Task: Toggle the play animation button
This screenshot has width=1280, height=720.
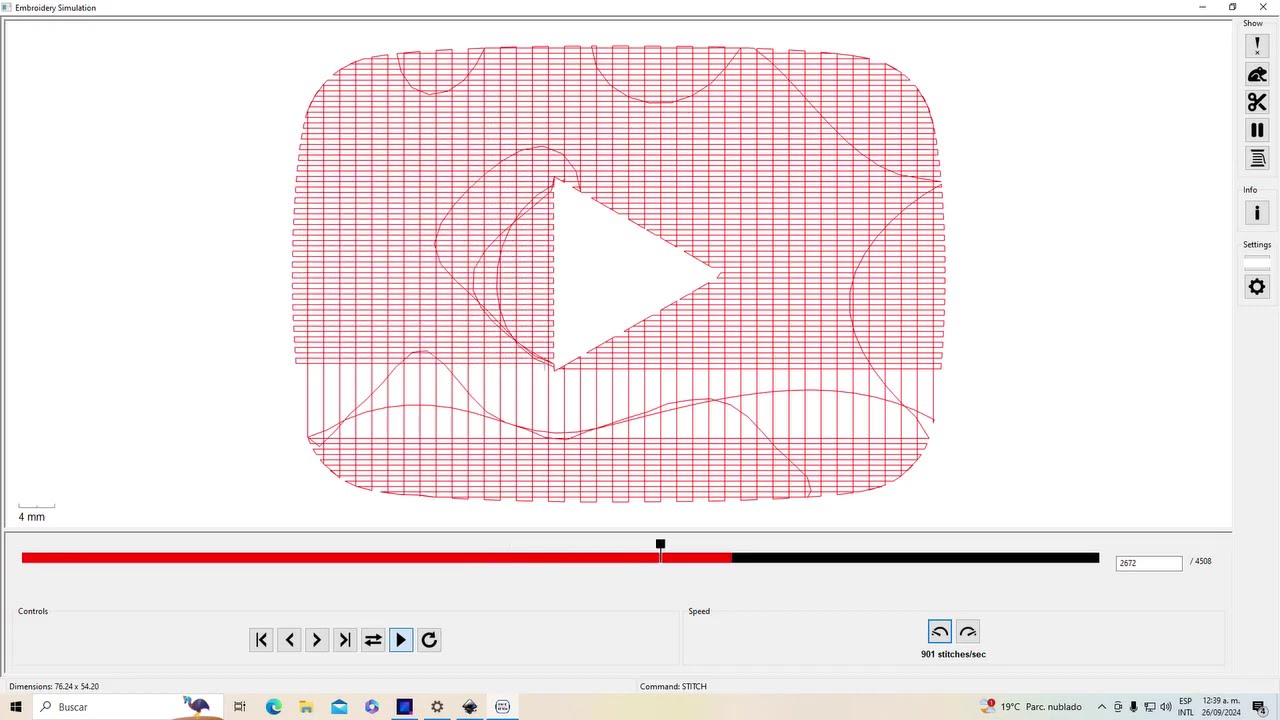Action: click(x=401, y=640)
